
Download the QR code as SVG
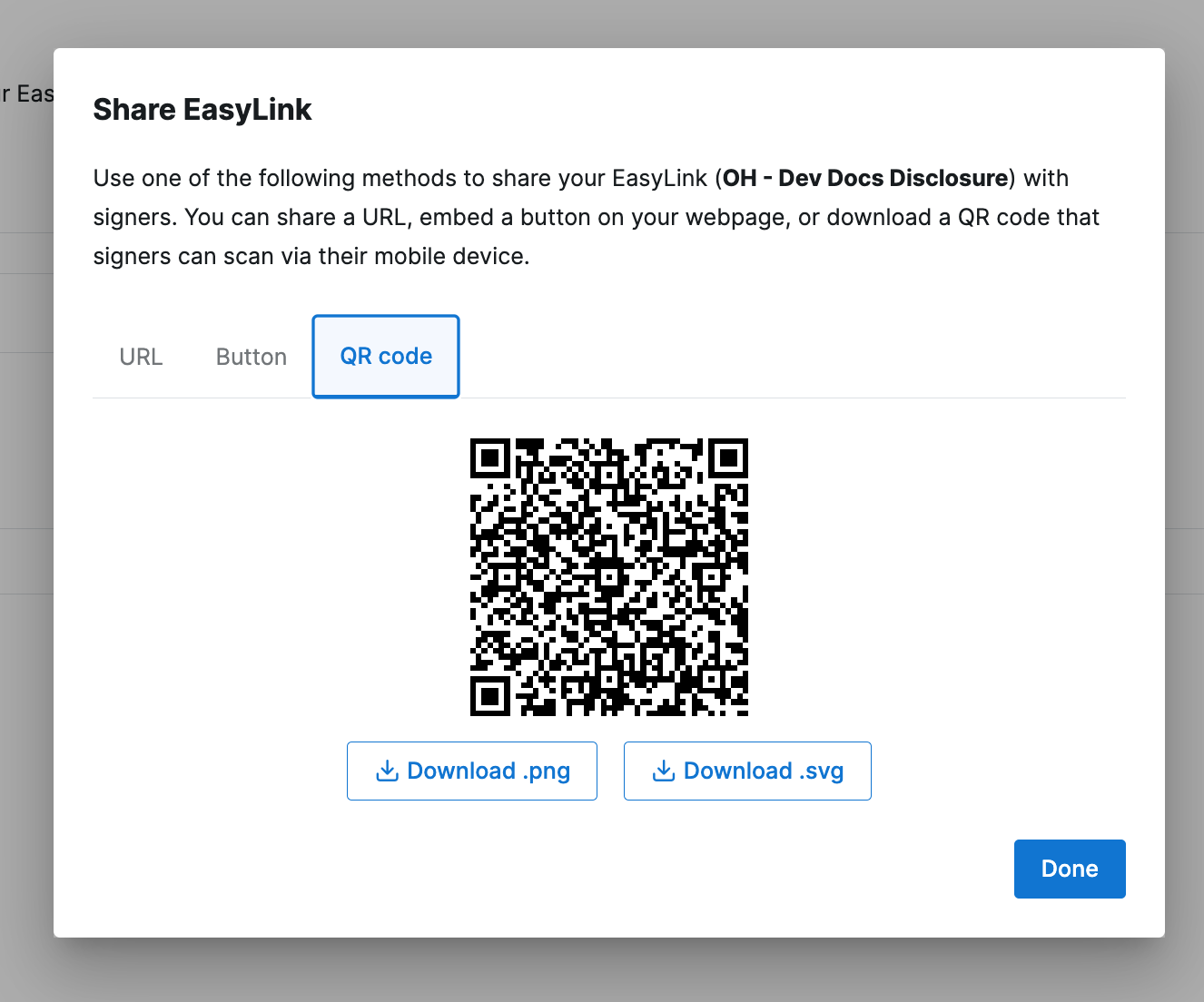pyautogui.click(x=746, y=771)
